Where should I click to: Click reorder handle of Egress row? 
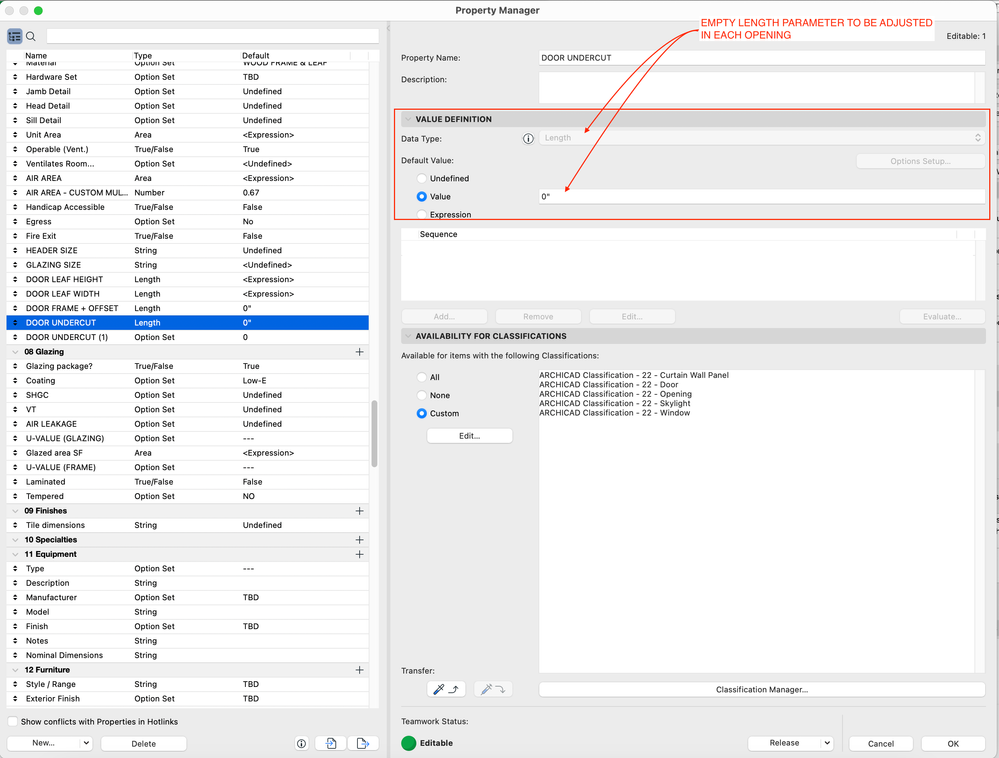coord(15,222)
